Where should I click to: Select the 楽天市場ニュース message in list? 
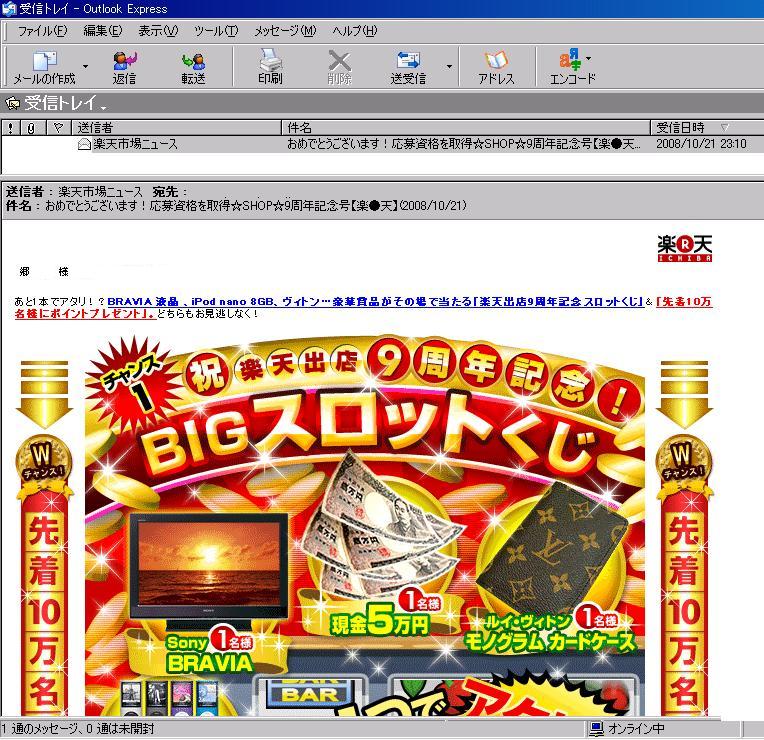[135, 144]
